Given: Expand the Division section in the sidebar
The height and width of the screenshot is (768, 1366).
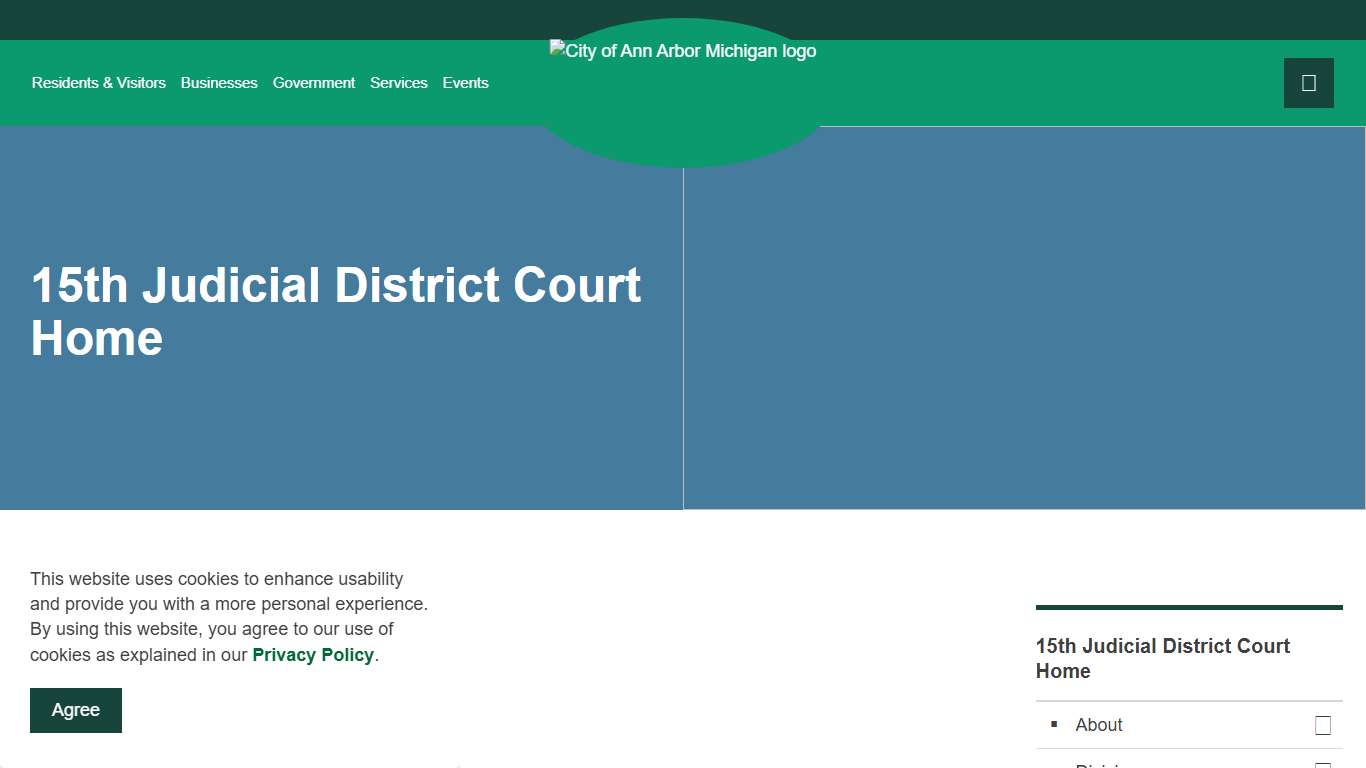Looking at the screenshot, I should [x=1100, y=766].
